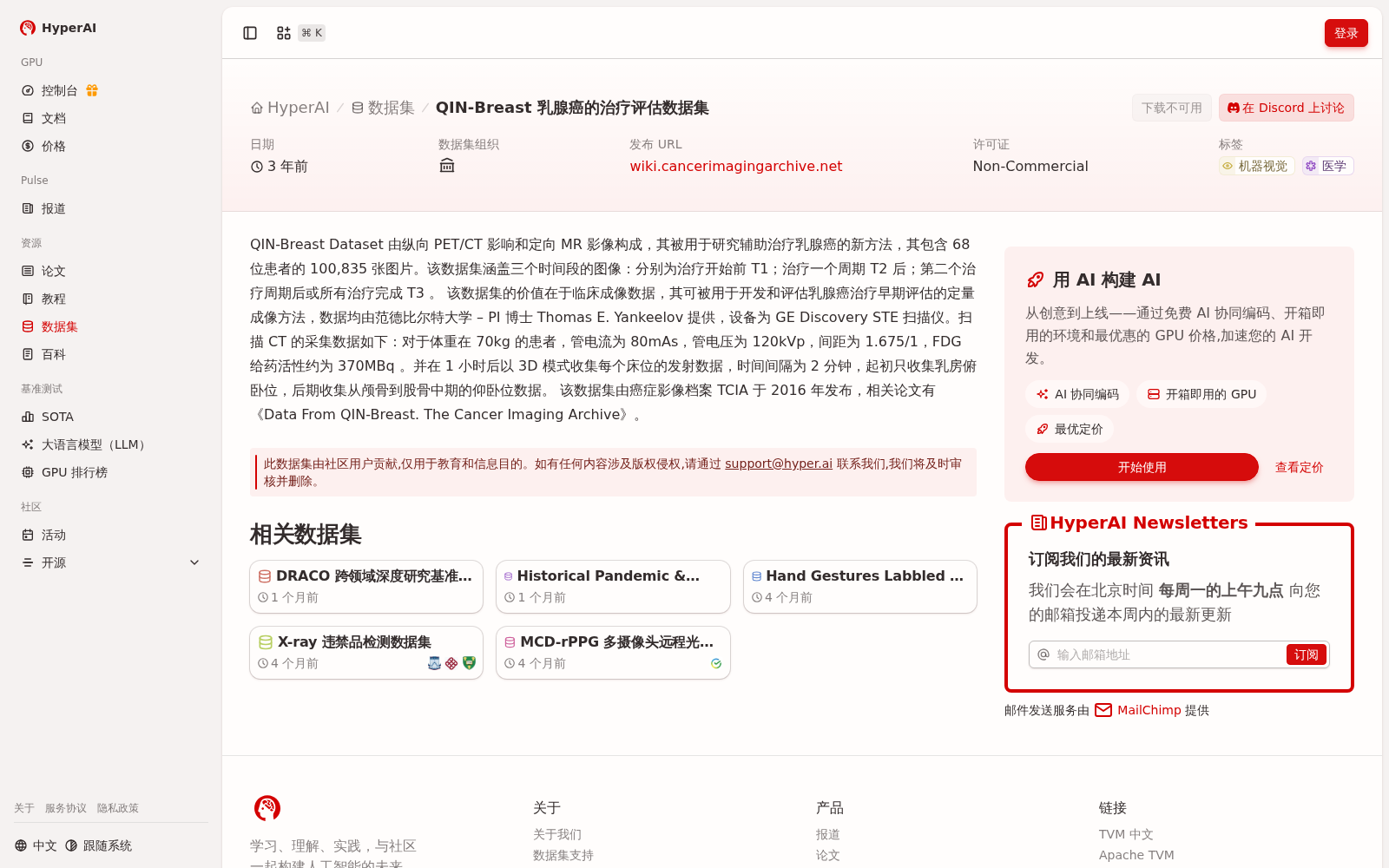Open DRACO 跨领域深度研究基准 dataset card
Viewport: 1389px width, 868px height.
point(366,587)
